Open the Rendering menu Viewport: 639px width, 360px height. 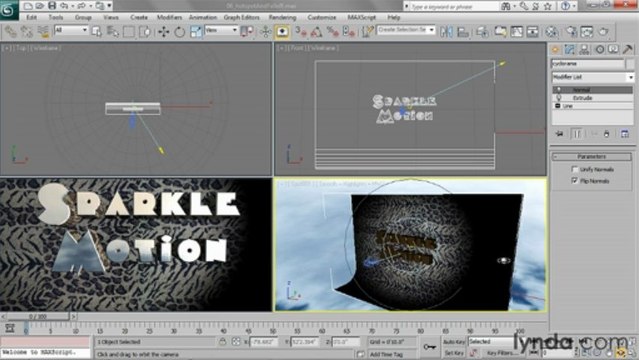pyautogui.click(x=282, y=18)
